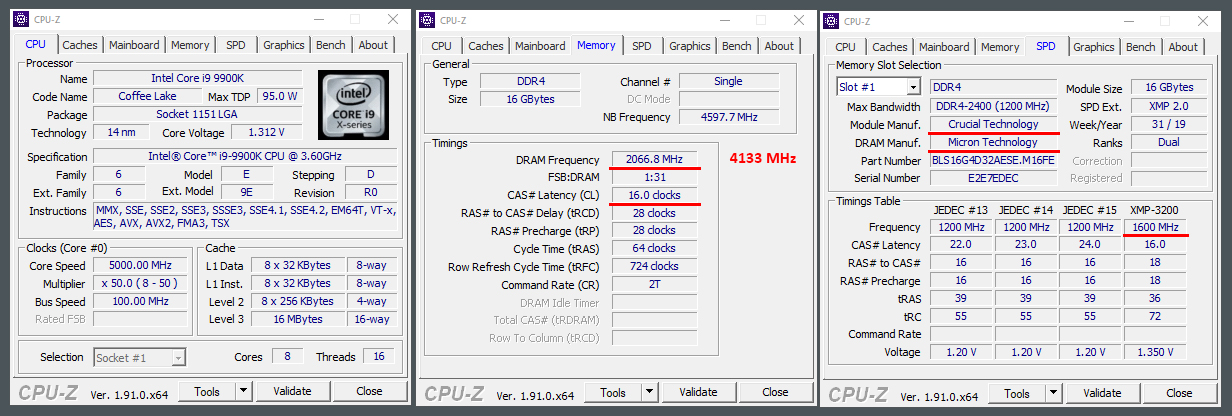This screenshot has width=1232, height=416.
Task: Click the 5000.00 MHz core speed value
Action: (x=139, y=266)
